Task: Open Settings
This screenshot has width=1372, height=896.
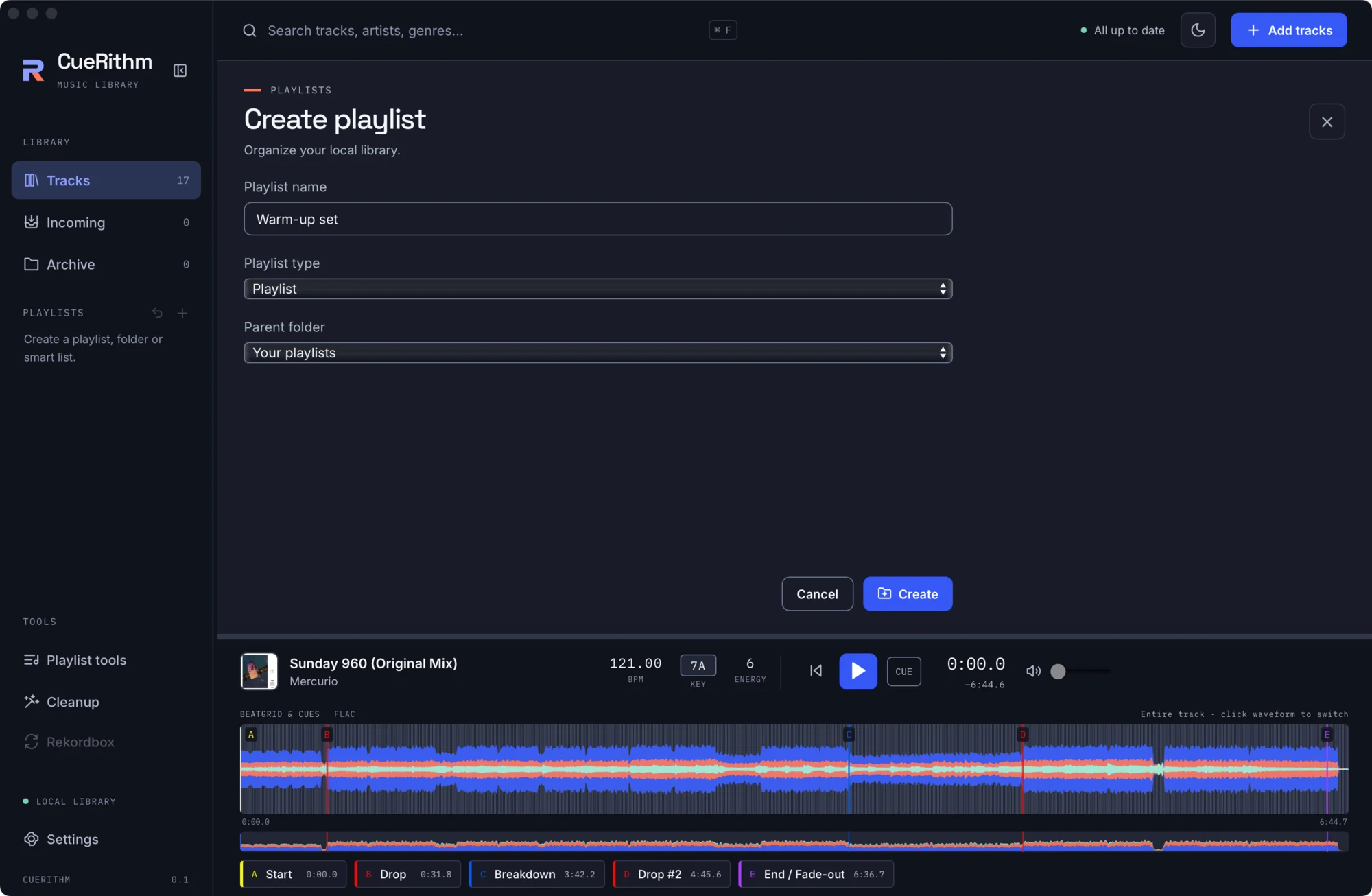Action: tap(106, 840)
